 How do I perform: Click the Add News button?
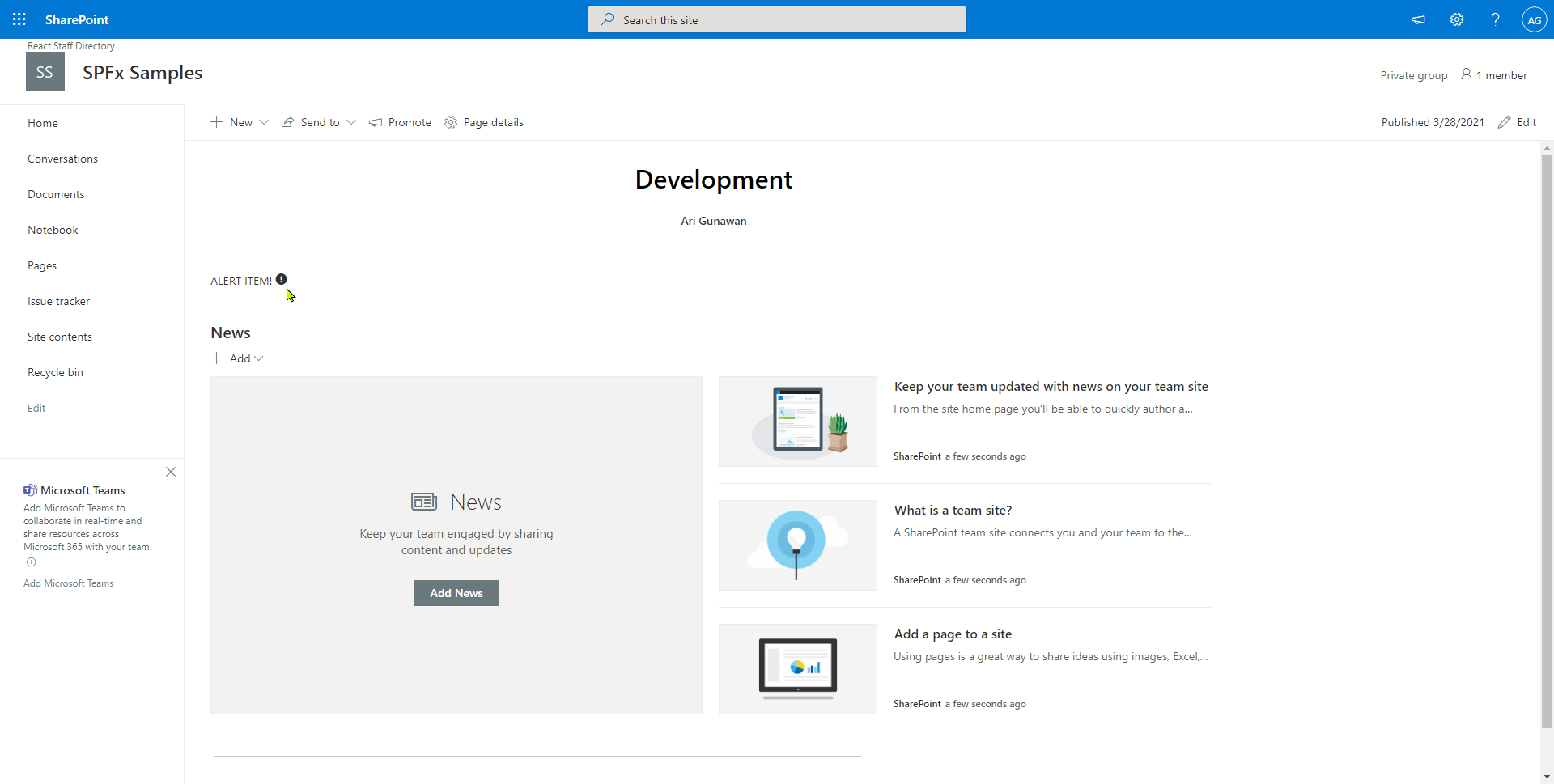456,592
